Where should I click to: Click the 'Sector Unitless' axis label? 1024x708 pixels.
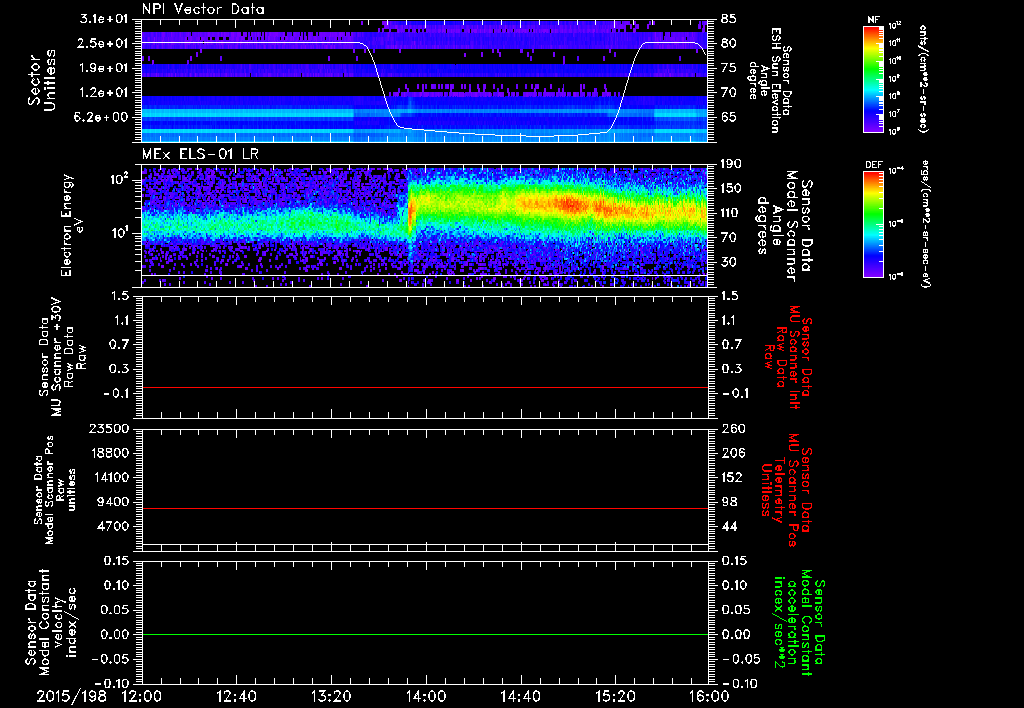pyautogui.click(x=42, y=80)
